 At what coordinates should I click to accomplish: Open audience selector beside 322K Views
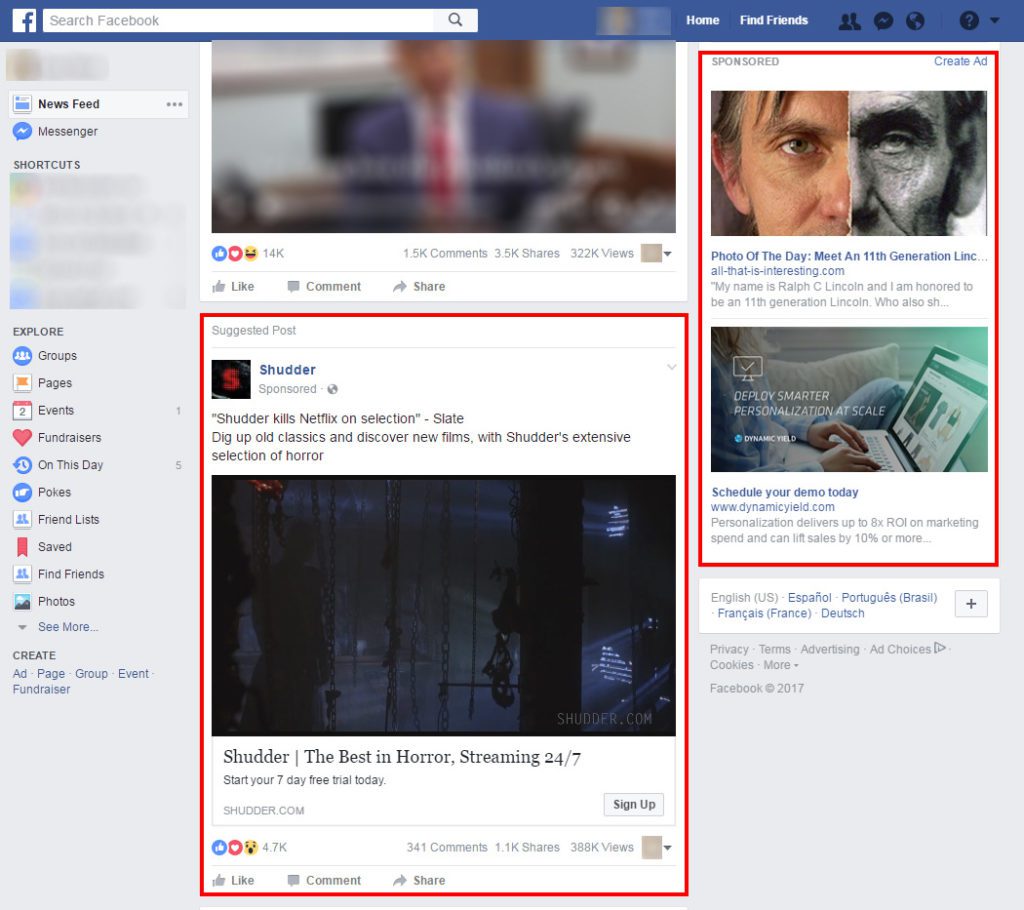tap(656, 253)
